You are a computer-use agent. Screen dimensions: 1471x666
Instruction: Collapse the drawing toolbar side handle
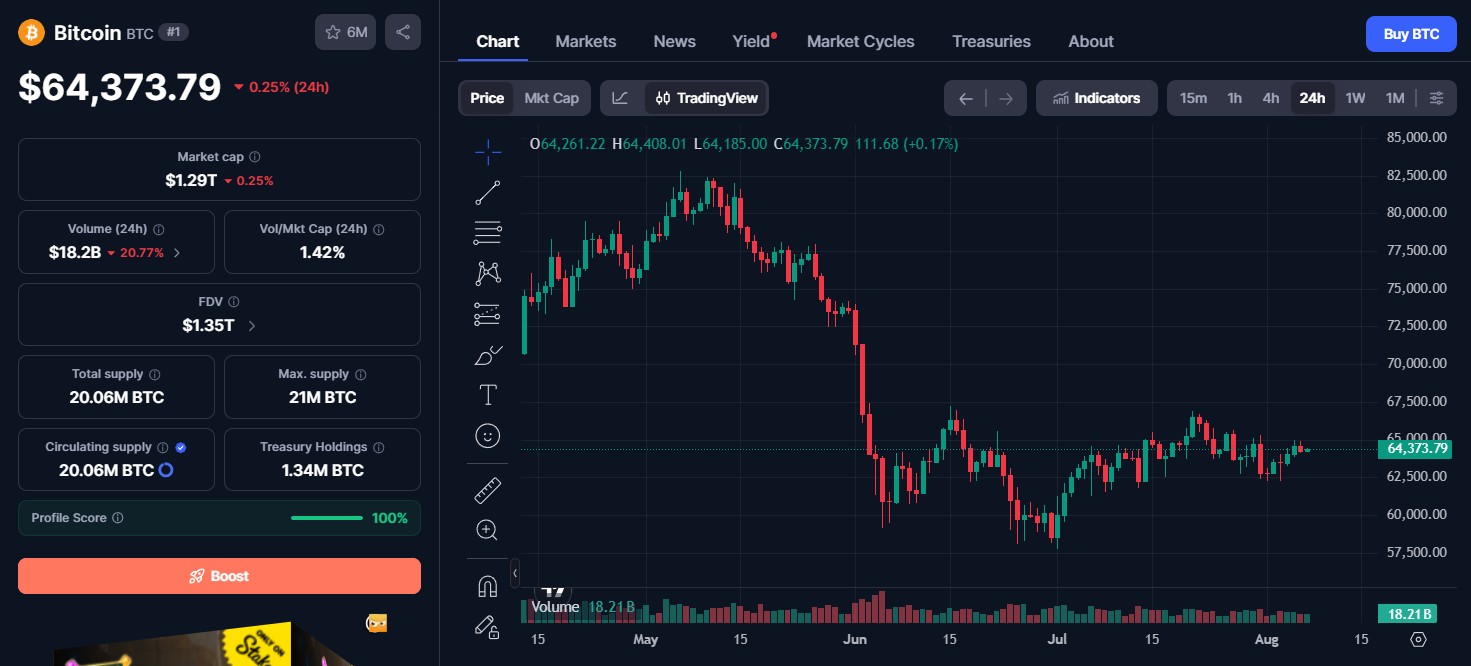(515, 573)
